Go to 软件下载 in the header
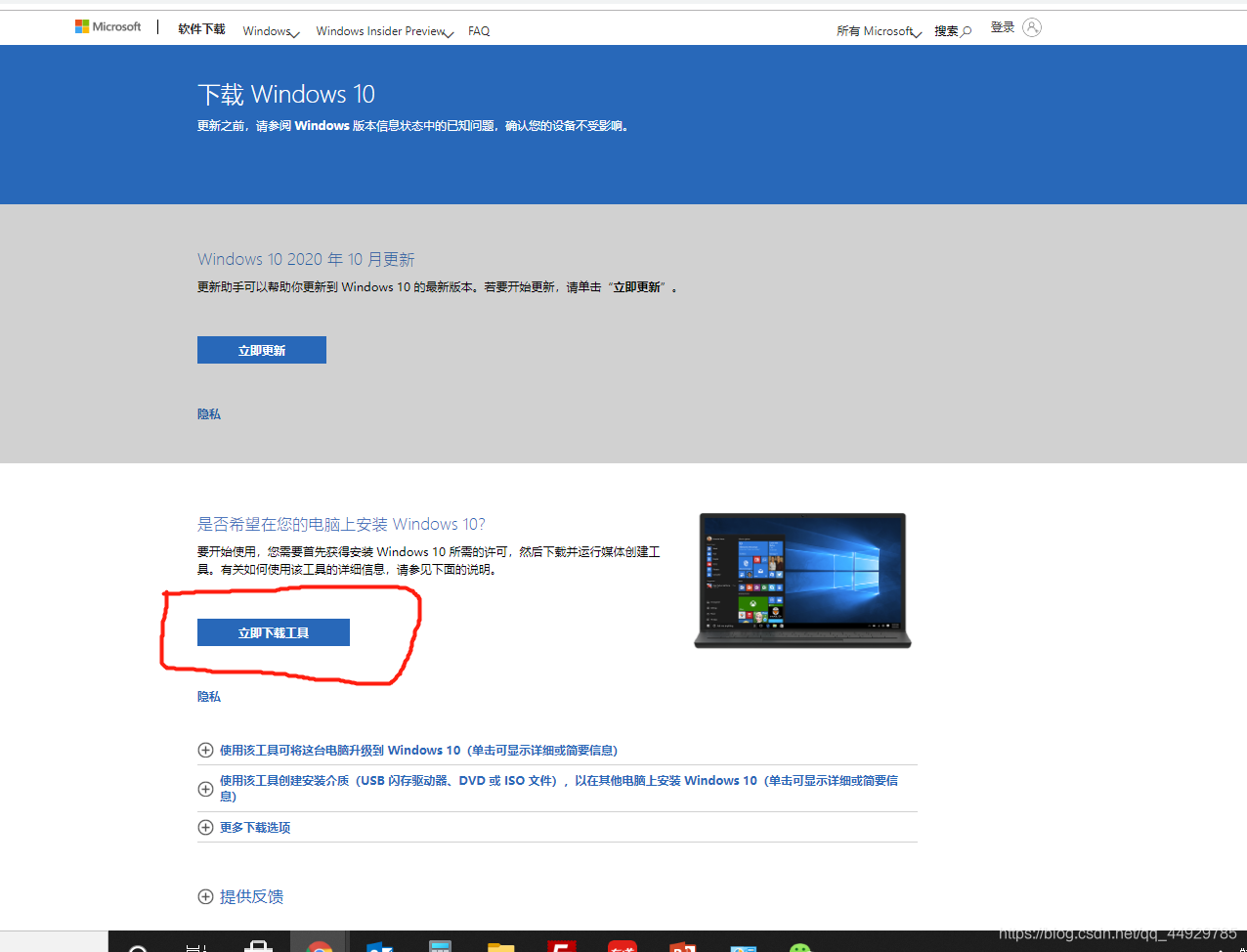This screenshot has width=1247, height=952. point(201,29)
